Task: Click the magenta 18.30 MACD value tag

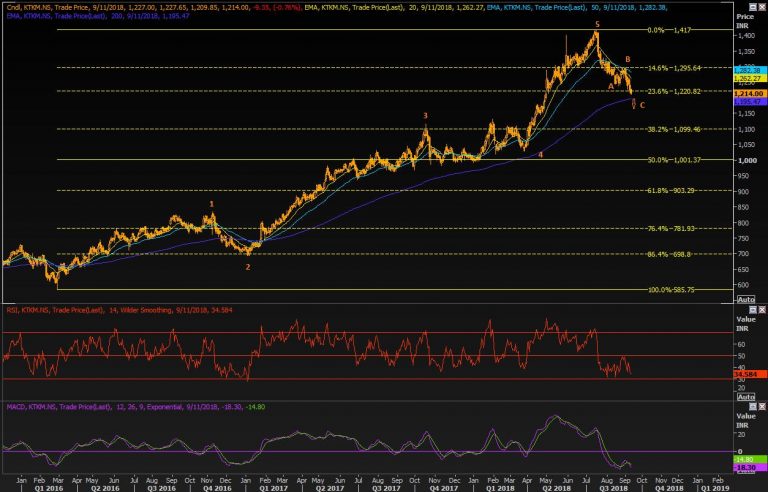Action: coord(747,467)
